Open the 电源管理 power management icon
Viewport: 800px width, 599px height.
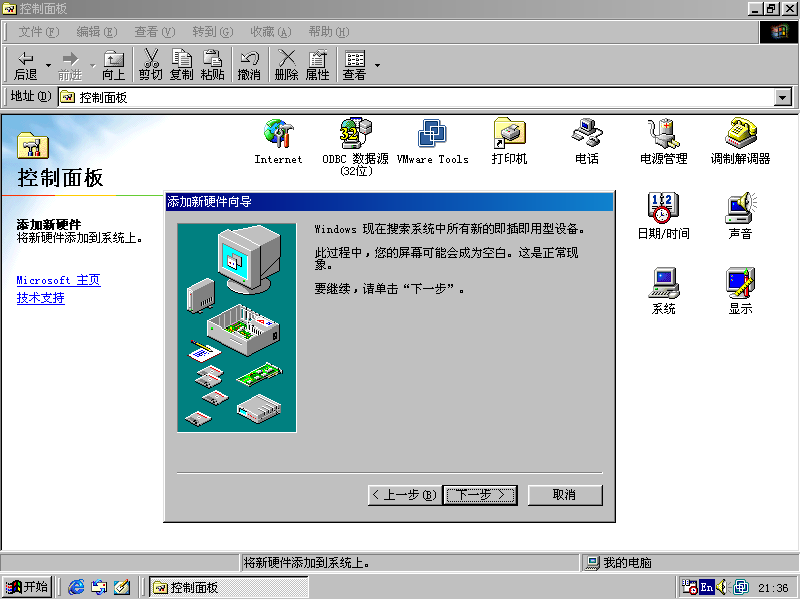coord(663,141)
